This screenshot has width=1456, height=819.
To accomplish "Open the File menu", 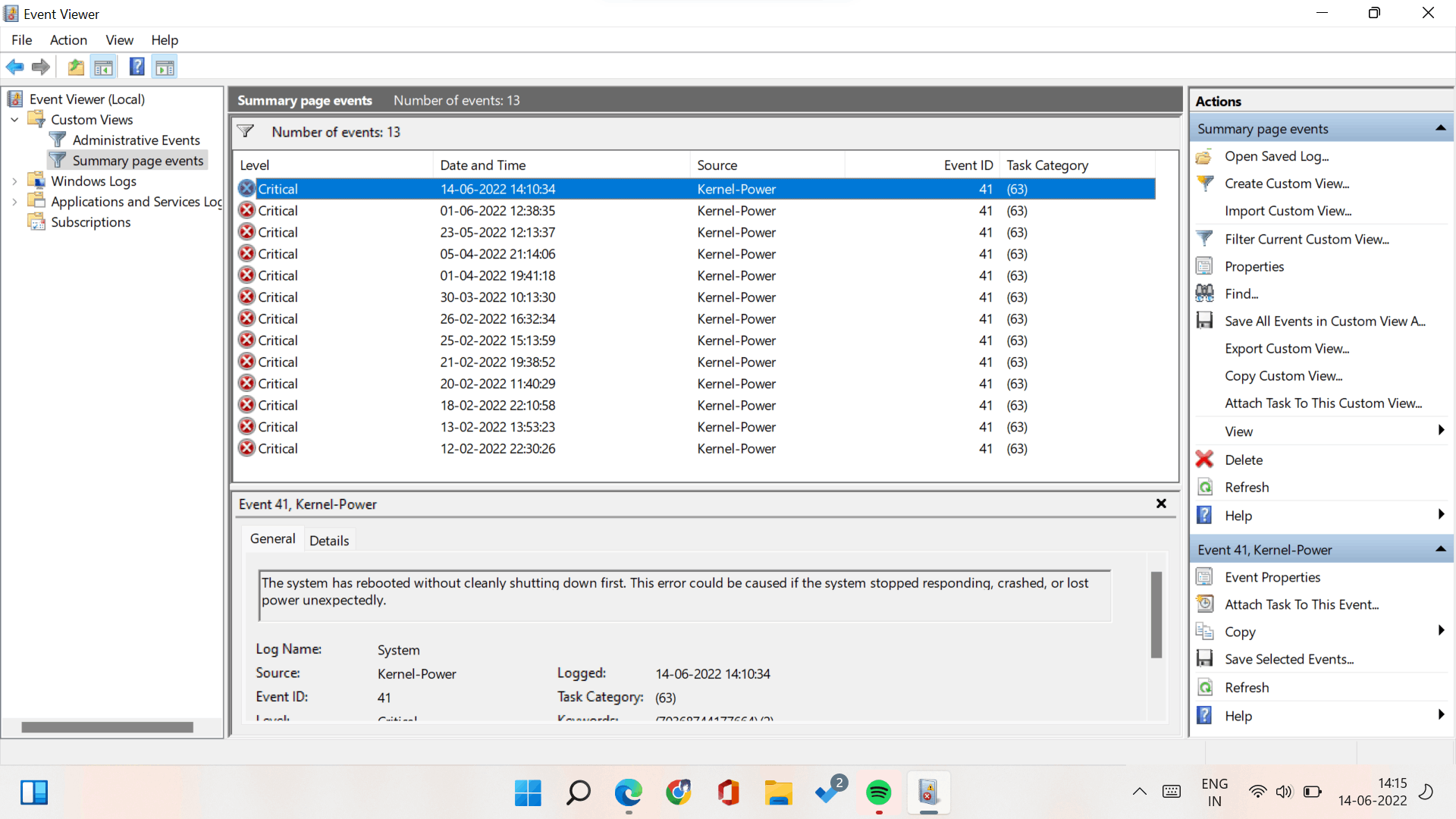I will [x=22, y=40].
